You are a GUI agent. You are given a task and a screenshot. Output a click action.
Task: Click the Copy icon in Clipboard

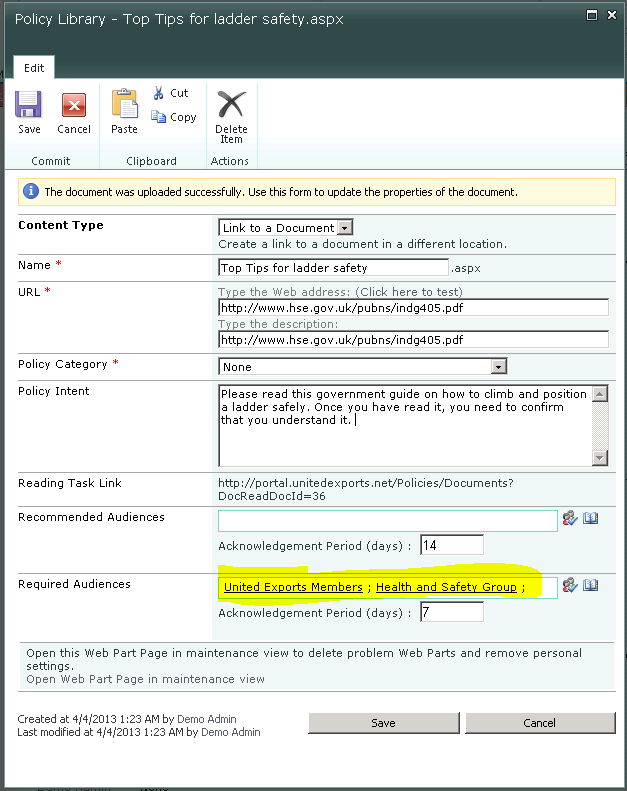[159, 117]
